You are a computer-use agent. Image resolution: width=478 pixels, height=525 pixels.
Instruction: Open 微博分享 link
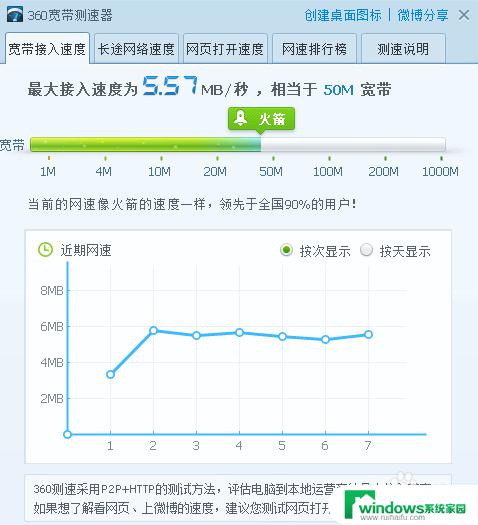tap(422, 15)
